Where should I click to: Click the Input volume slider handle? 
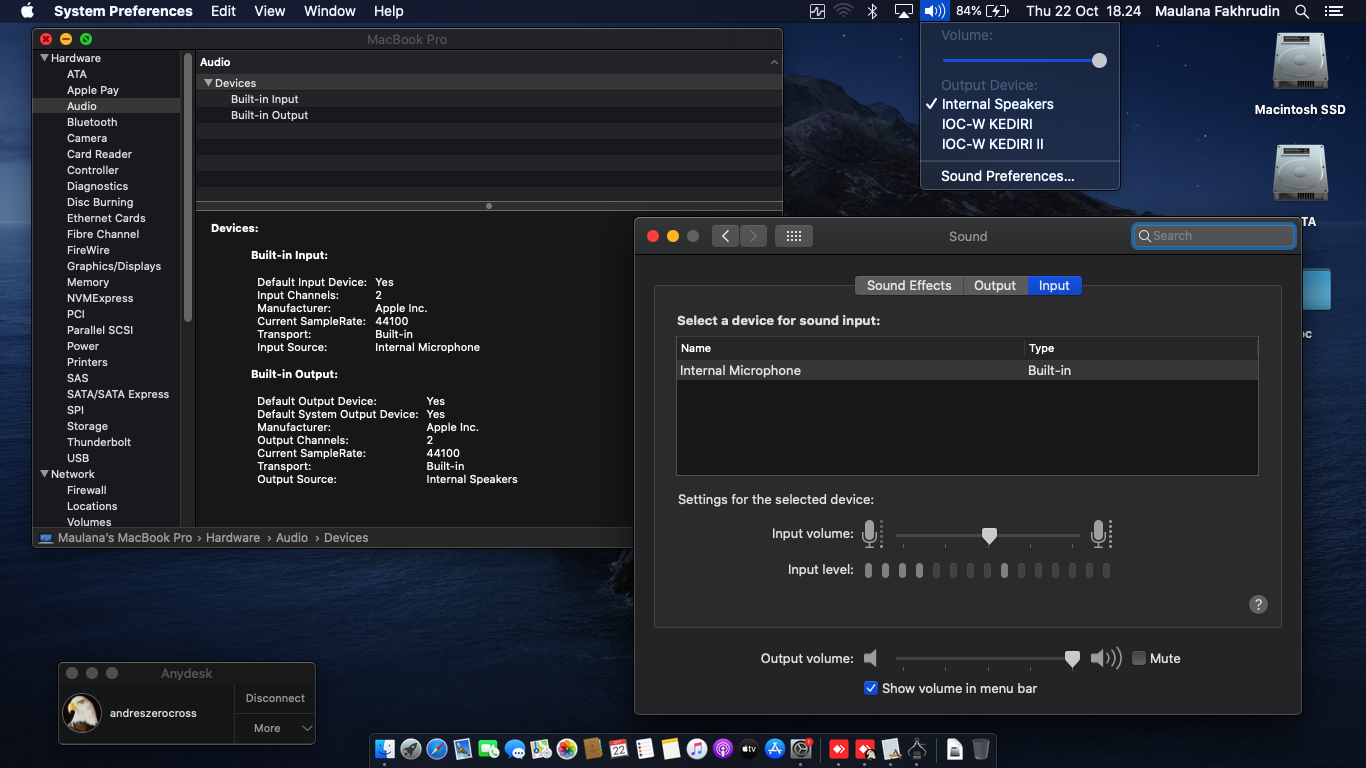989,536
